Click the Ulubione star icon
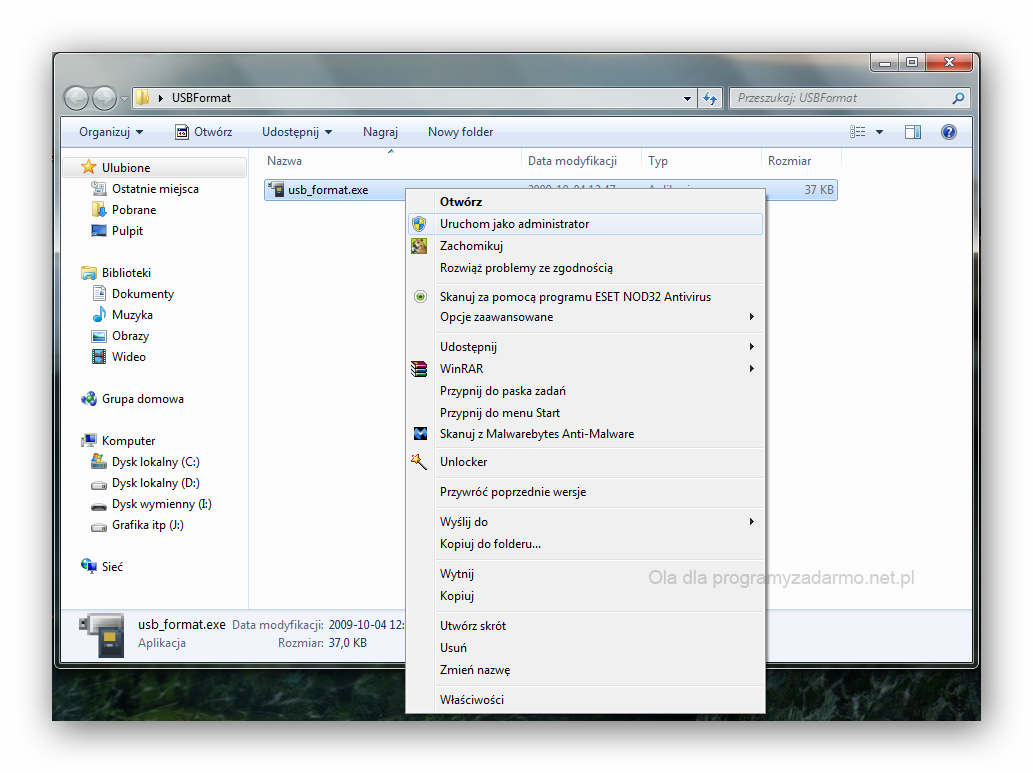The image size is (1033, 773). tap(88, 167)
